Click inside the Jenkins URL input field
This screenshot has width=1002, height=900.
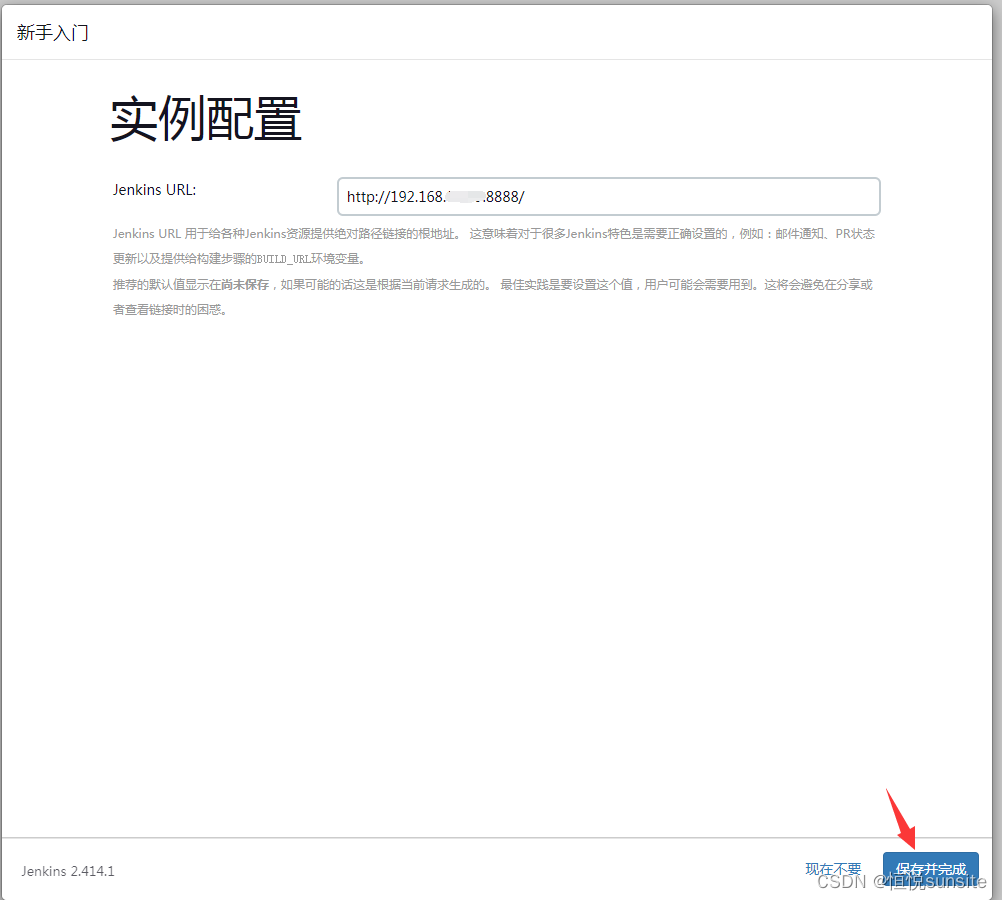tap(608, 196)
